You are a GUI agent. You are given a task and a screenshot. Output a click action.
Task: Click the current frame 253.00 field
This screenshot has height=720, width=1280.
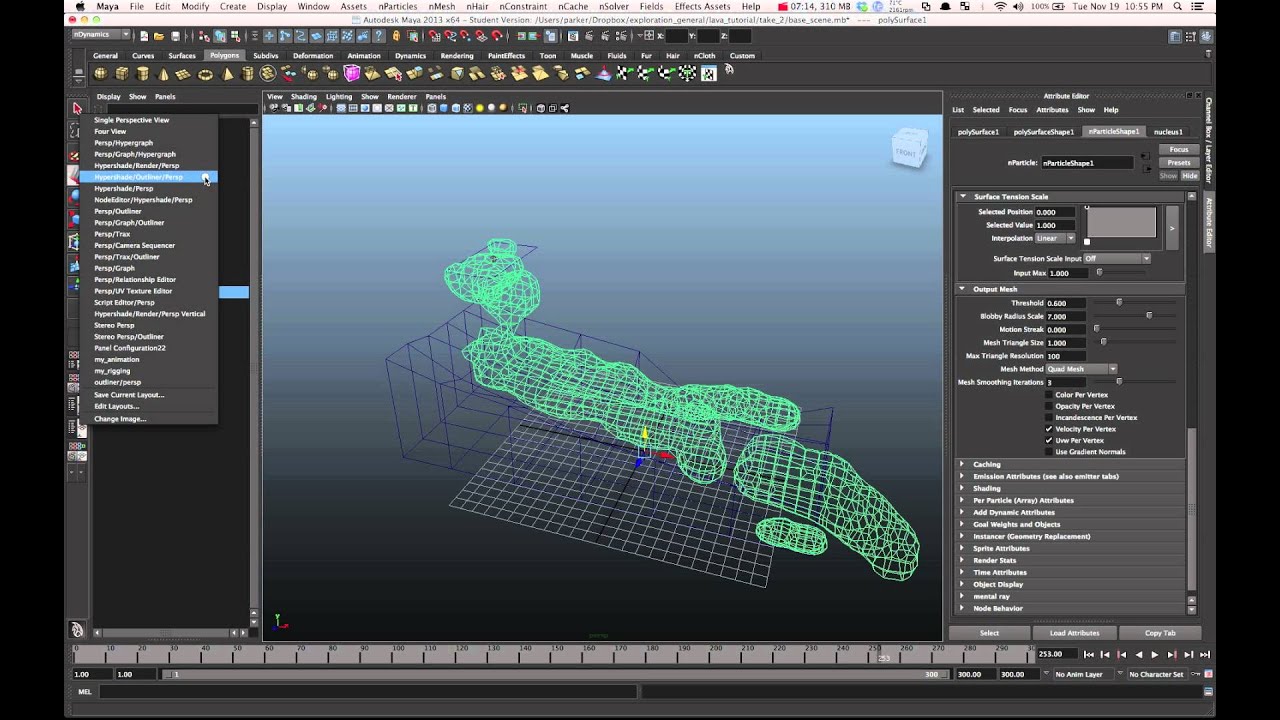coord(1056,654)
